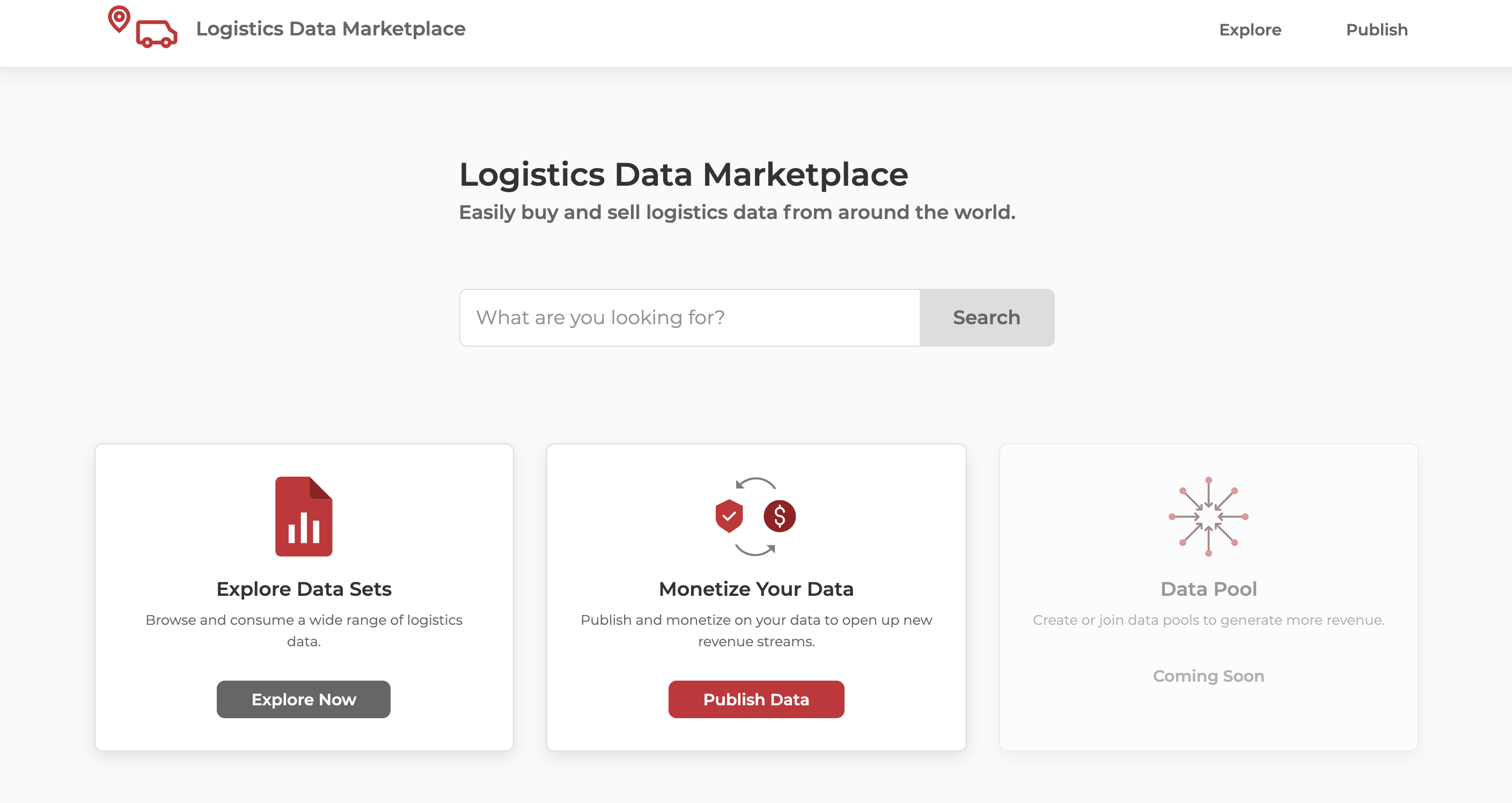Image resolution: width=1512 pixels, height=803 pixels.
Task: Click the map pin logo icon
Action: tap(119, 19)
